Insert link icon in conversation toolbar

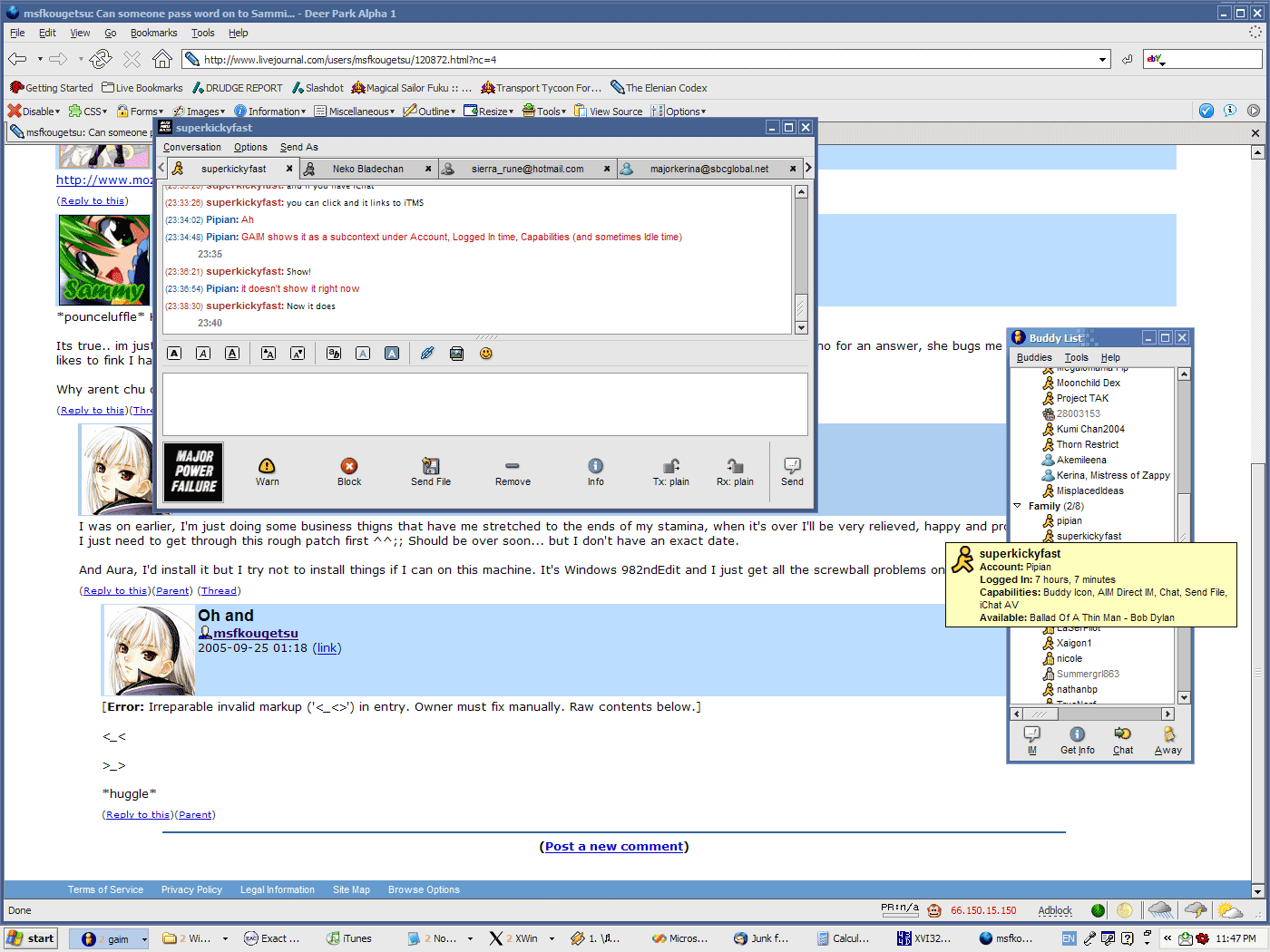tap(427, 354)
